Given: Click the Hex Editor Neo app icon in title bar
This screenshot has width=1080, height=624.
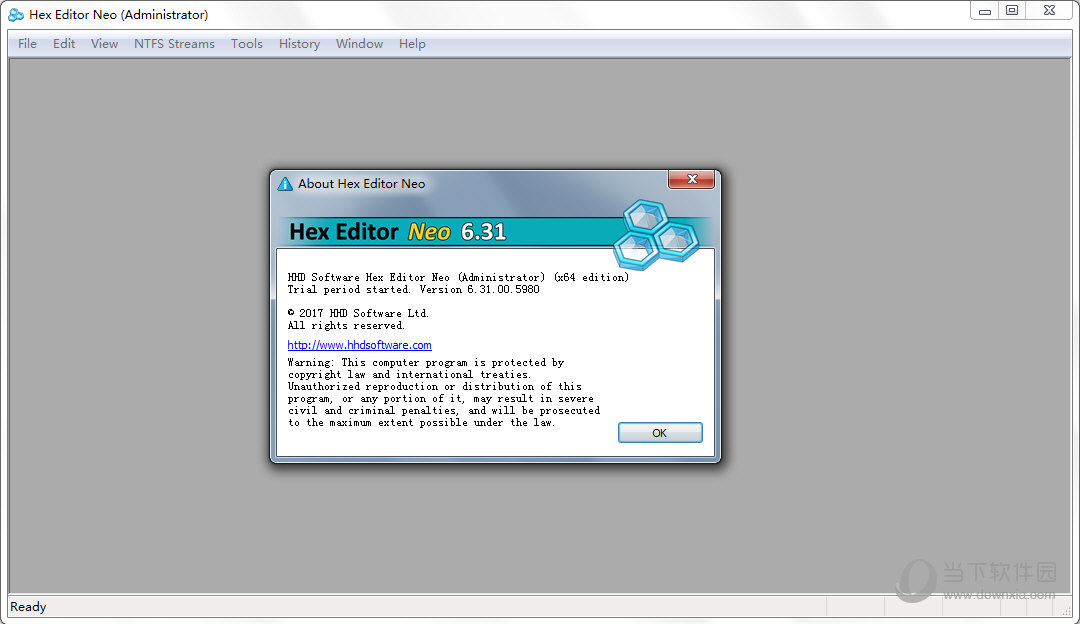Looking at the screenshot, I should (16, 14).
